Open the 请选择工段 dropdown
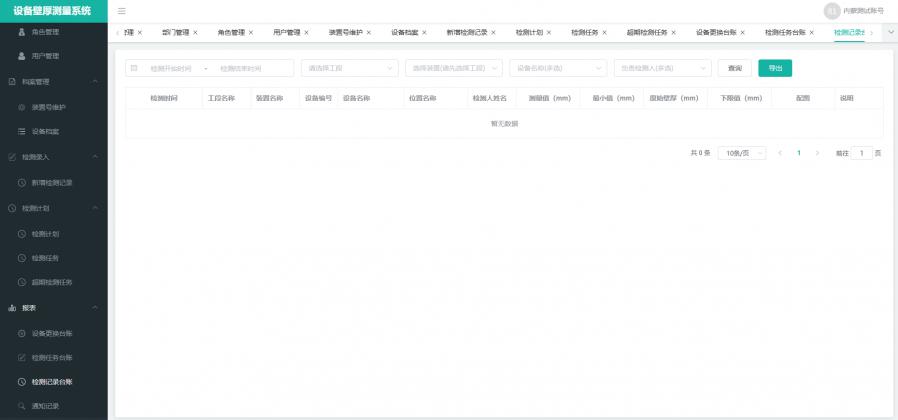Screen dimensions: 898x420 pos(349,68)
